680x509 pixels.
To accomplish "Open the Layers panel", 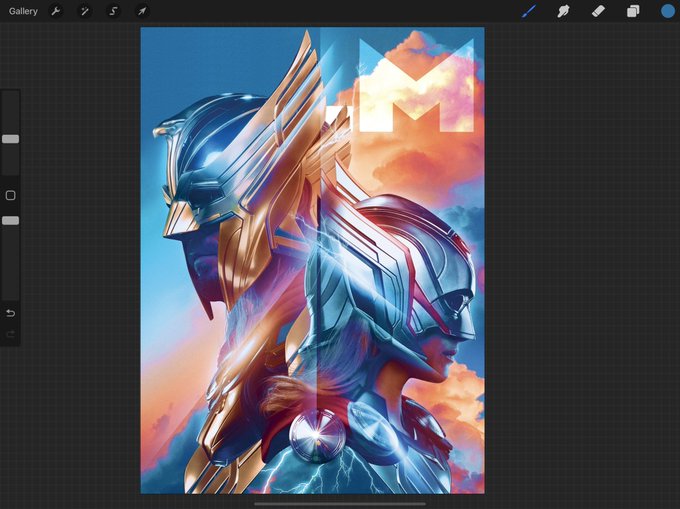I will (x=633, y=11).
